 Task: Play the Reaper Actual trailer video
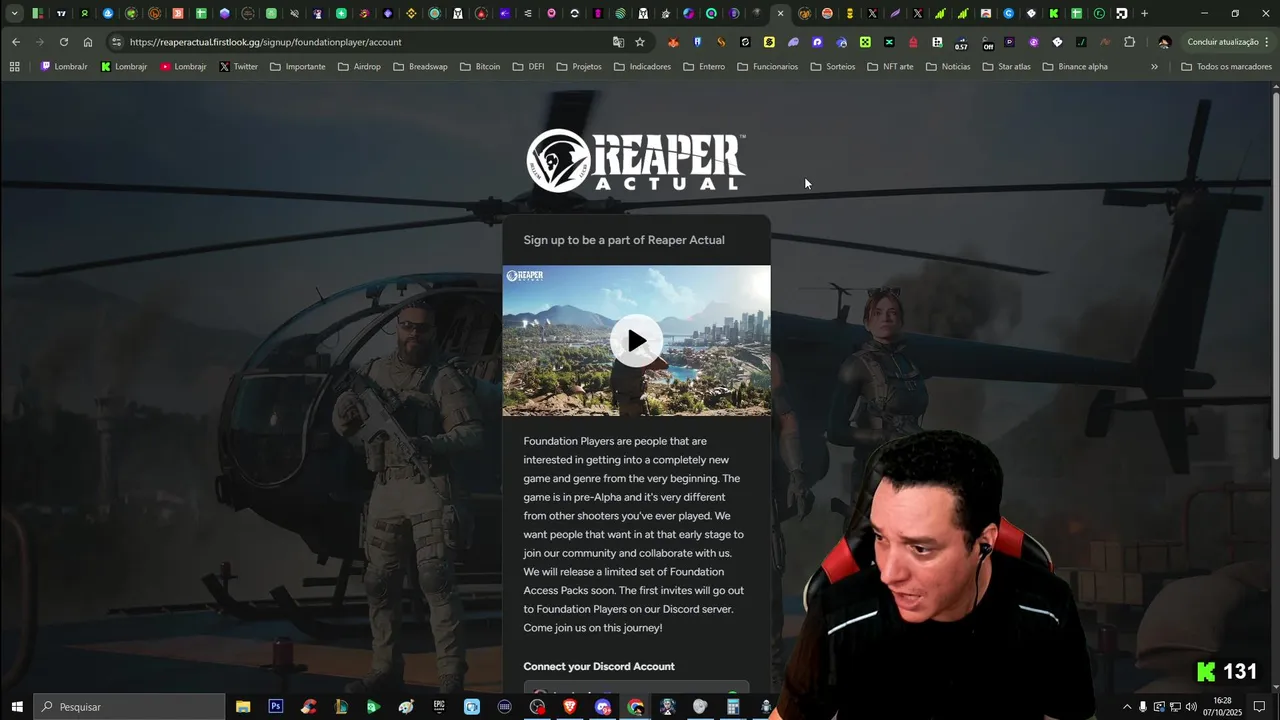tap(637, 341)
